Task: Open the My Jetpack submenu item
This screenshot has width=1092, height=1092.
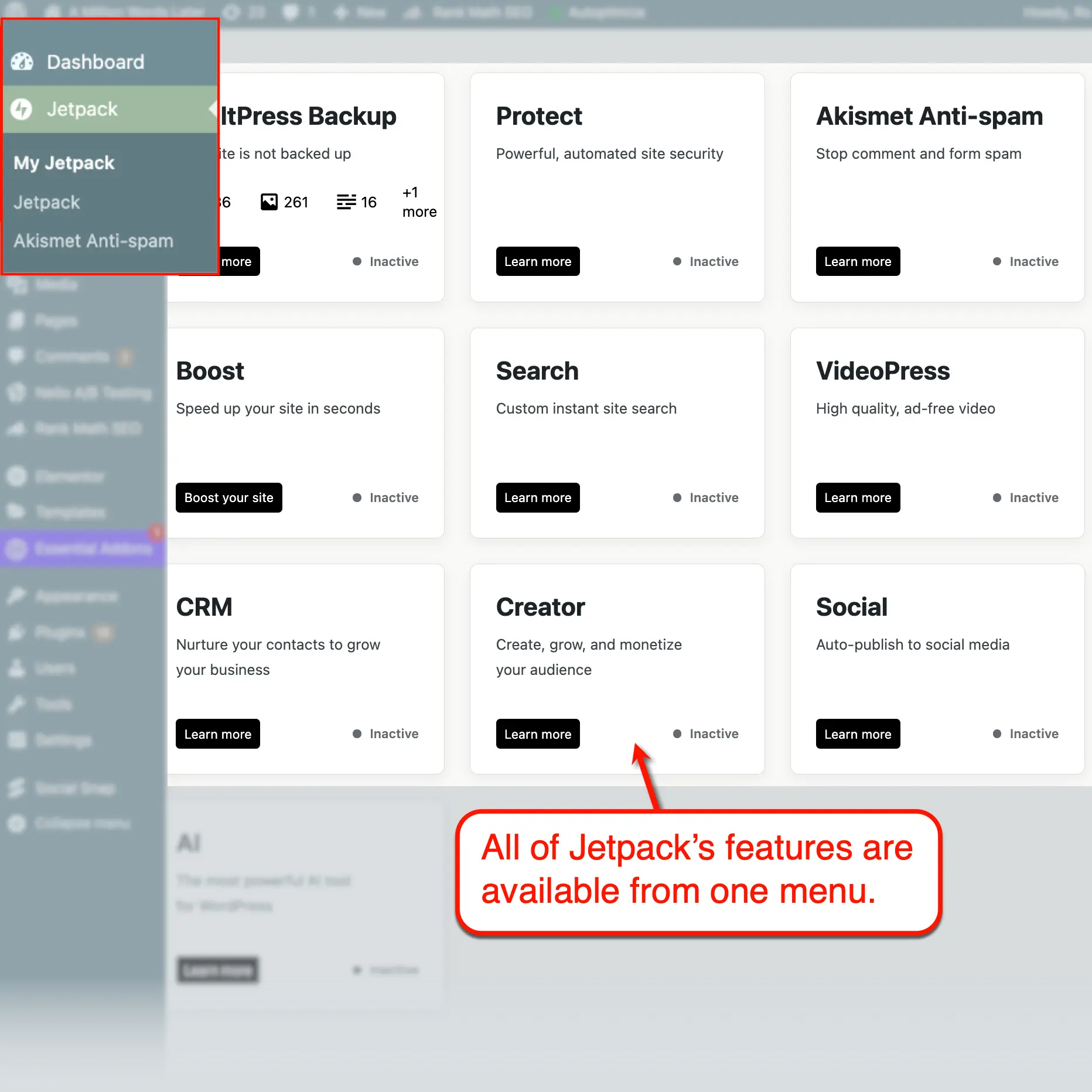Action: [64, 163]
